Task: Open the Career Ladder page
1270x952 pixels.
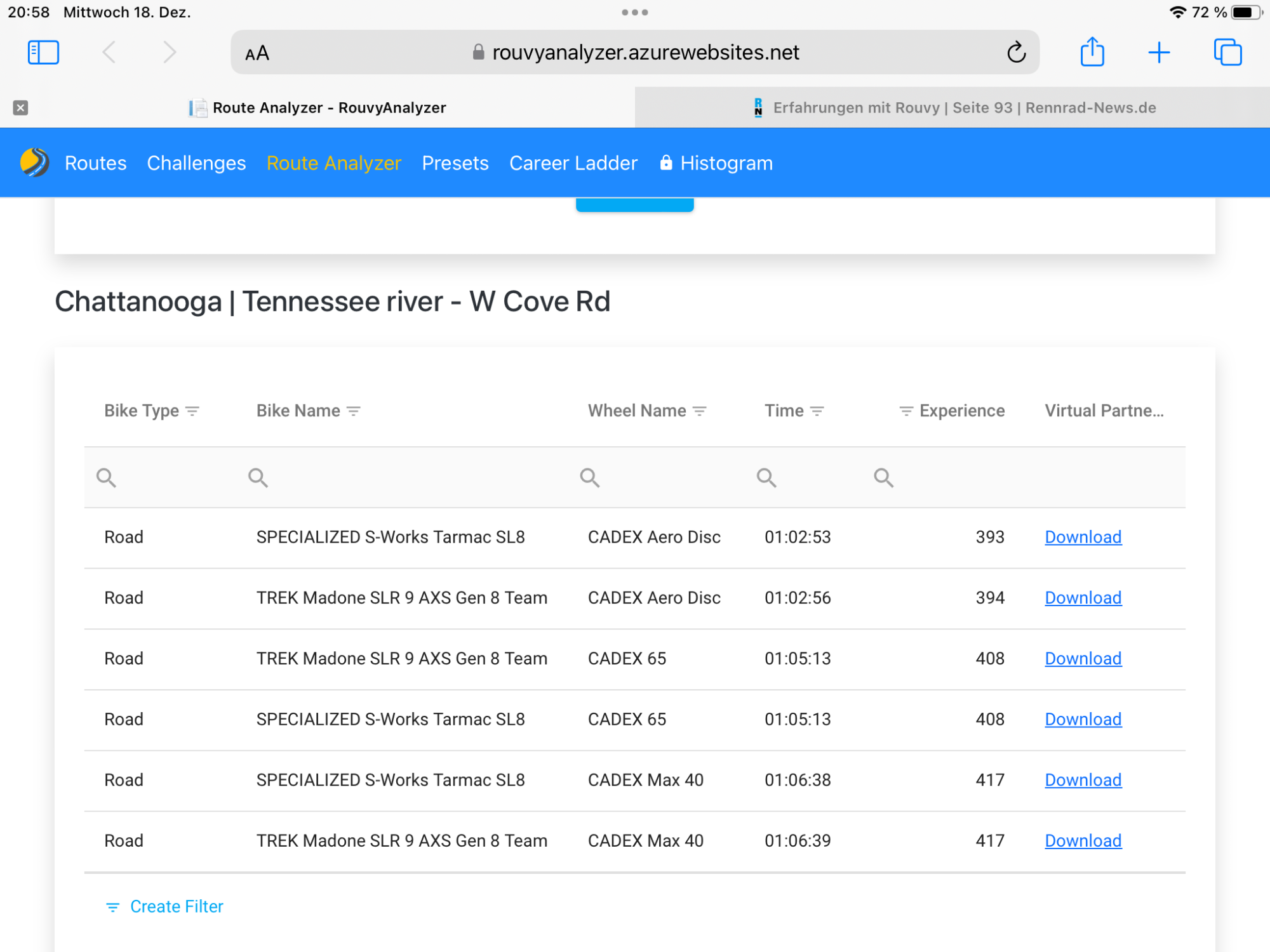Action: tap(573, 163)
